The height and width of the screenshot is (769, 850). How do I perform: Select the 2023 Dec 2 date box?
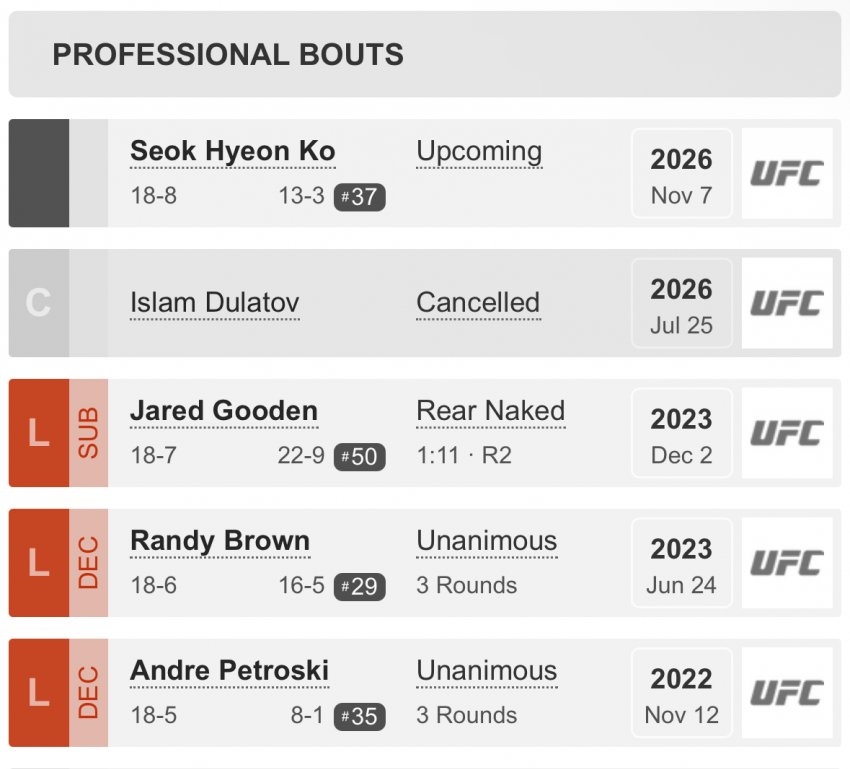tap(681, 433)
